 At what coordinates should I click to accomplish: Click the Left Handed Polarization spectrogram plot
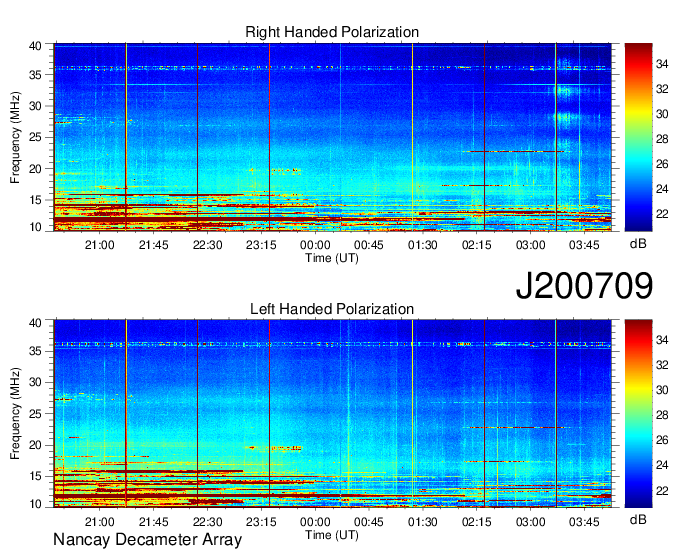tap(333, 414)
